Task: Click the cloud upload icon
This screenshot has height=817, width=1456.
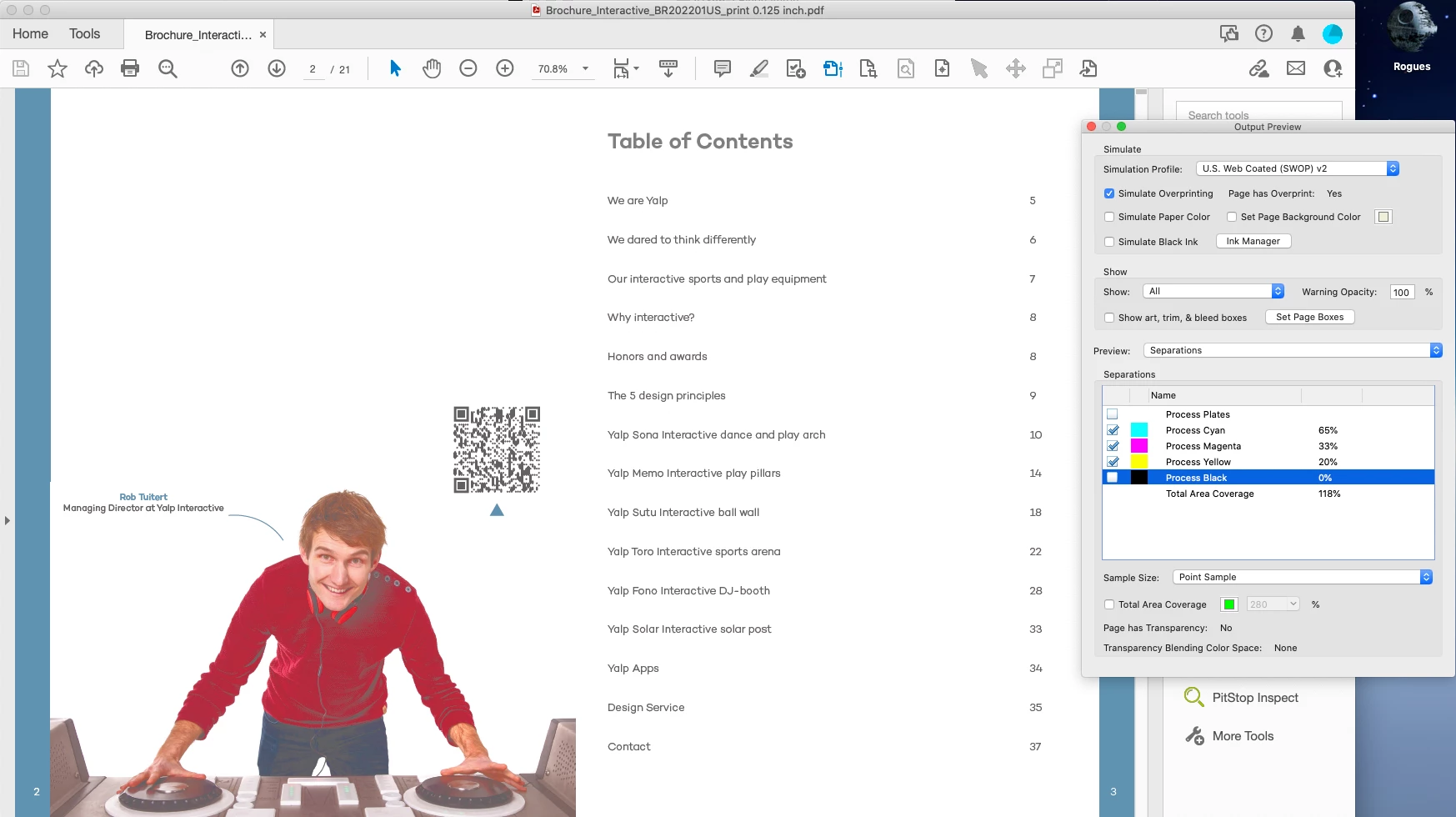Action: click(94, 68)
